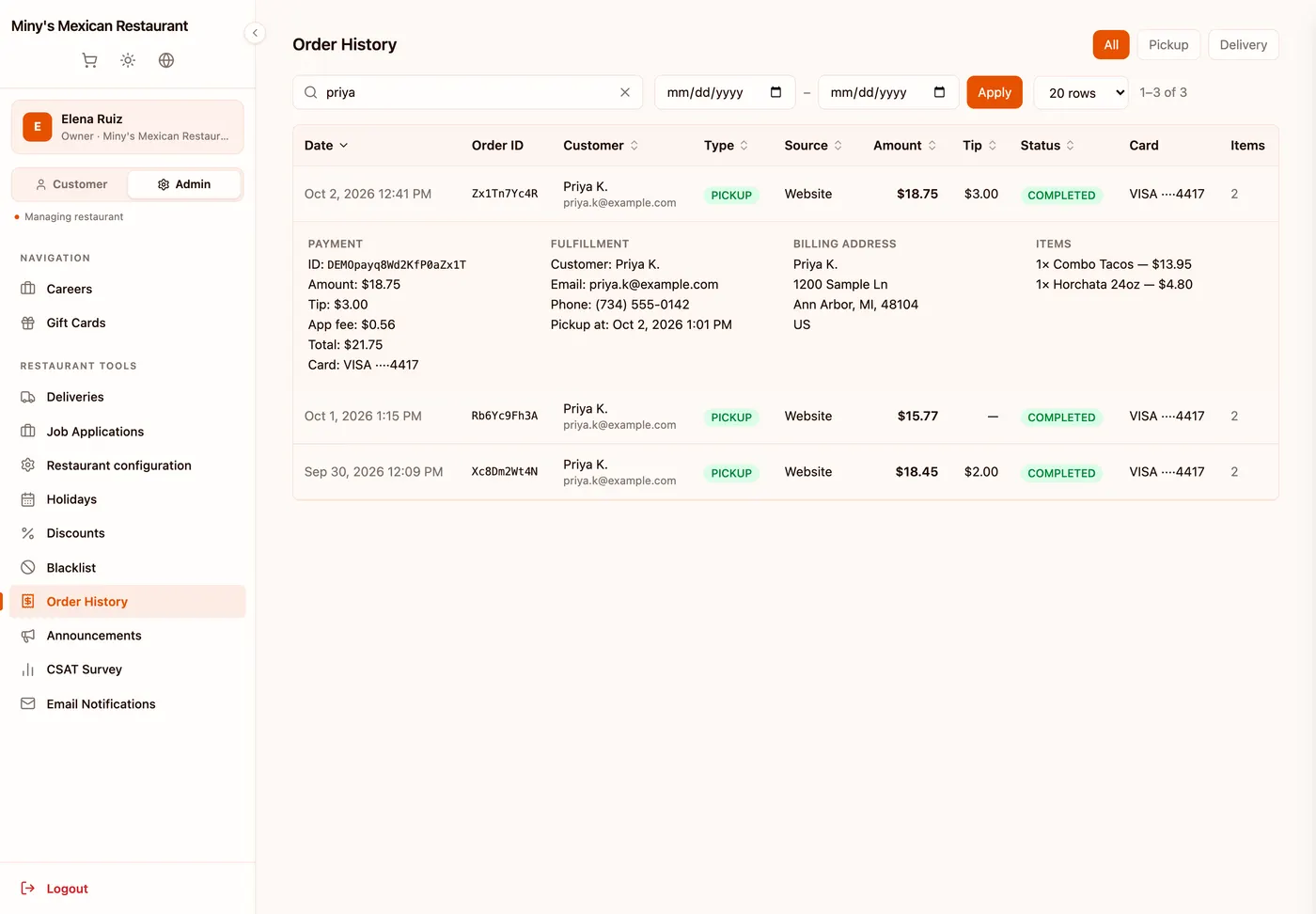Image resolution: width=1316 pixels, height=914 pixels.
Task: Open Job Applications page
Action: (x=128, y=432)
